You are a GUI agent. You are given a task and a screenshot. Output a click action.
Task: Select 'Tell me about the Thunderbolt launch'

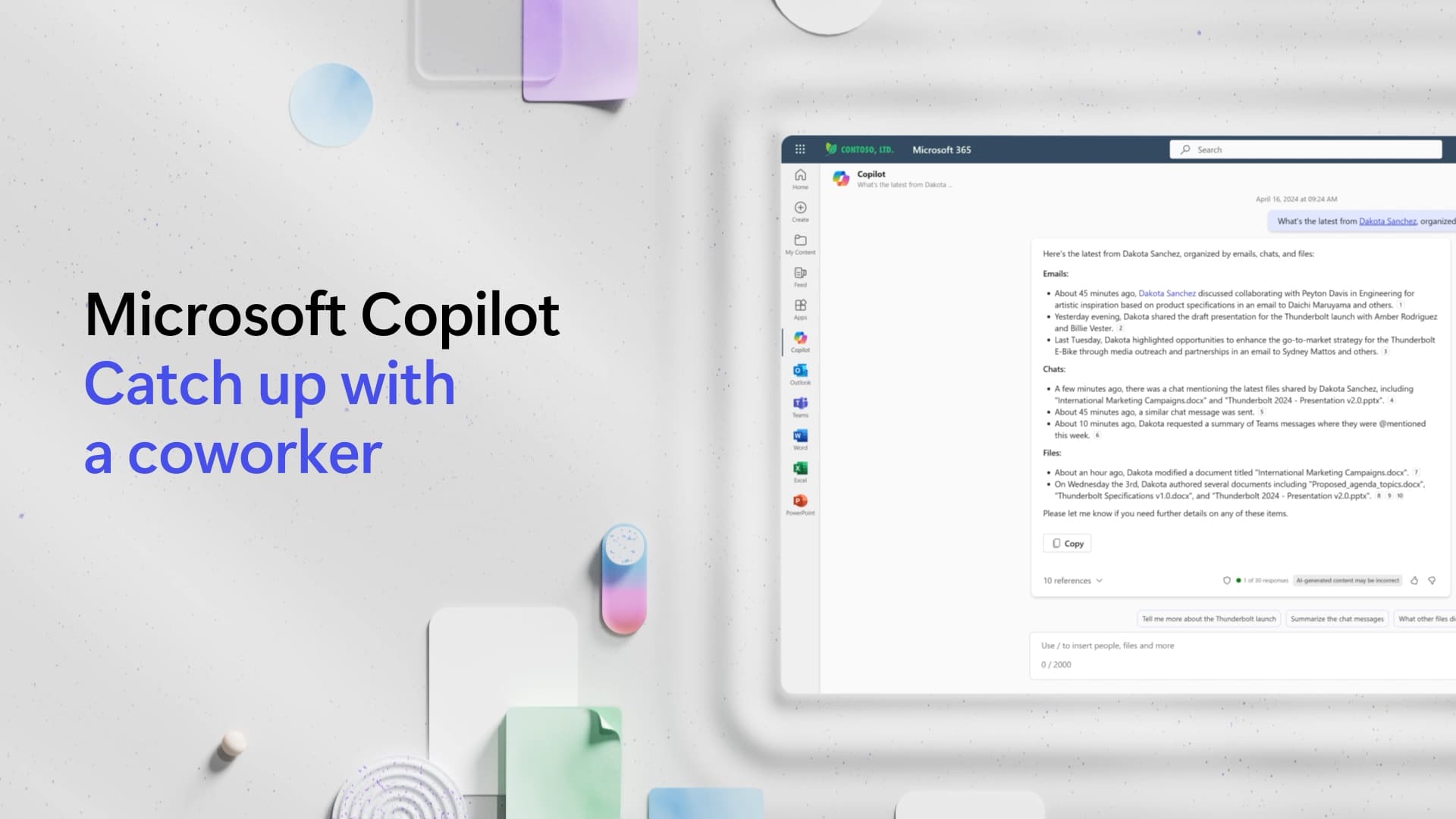coord(1209,619)
